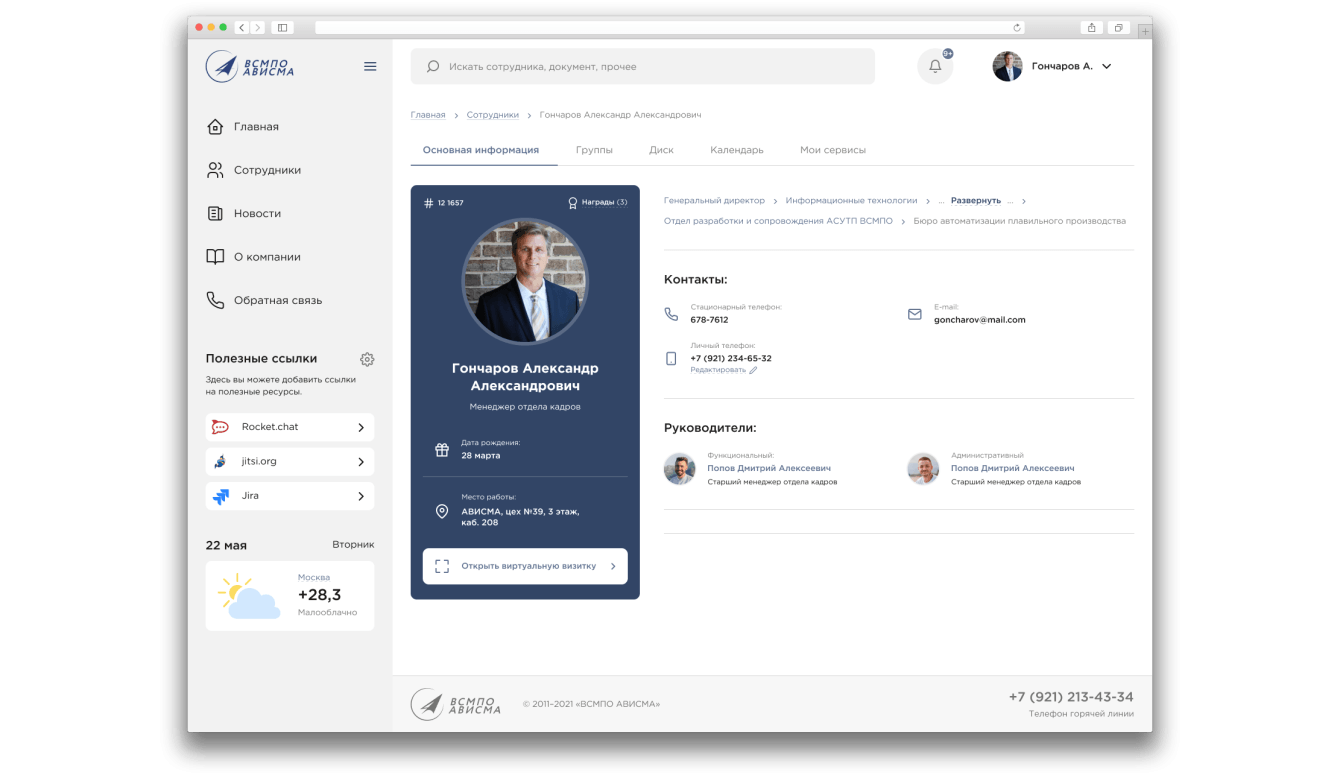Open О компании in the sidebar
Screen dimensions: 1340x775
(x=253, y=257)
